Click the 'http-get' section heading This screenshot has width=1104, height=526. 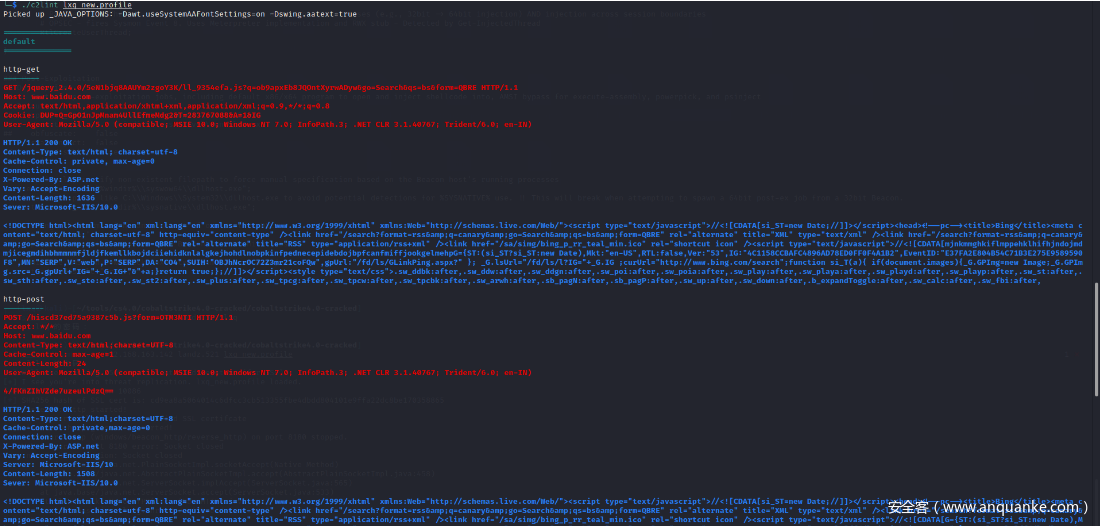click(x=21, y=70)
